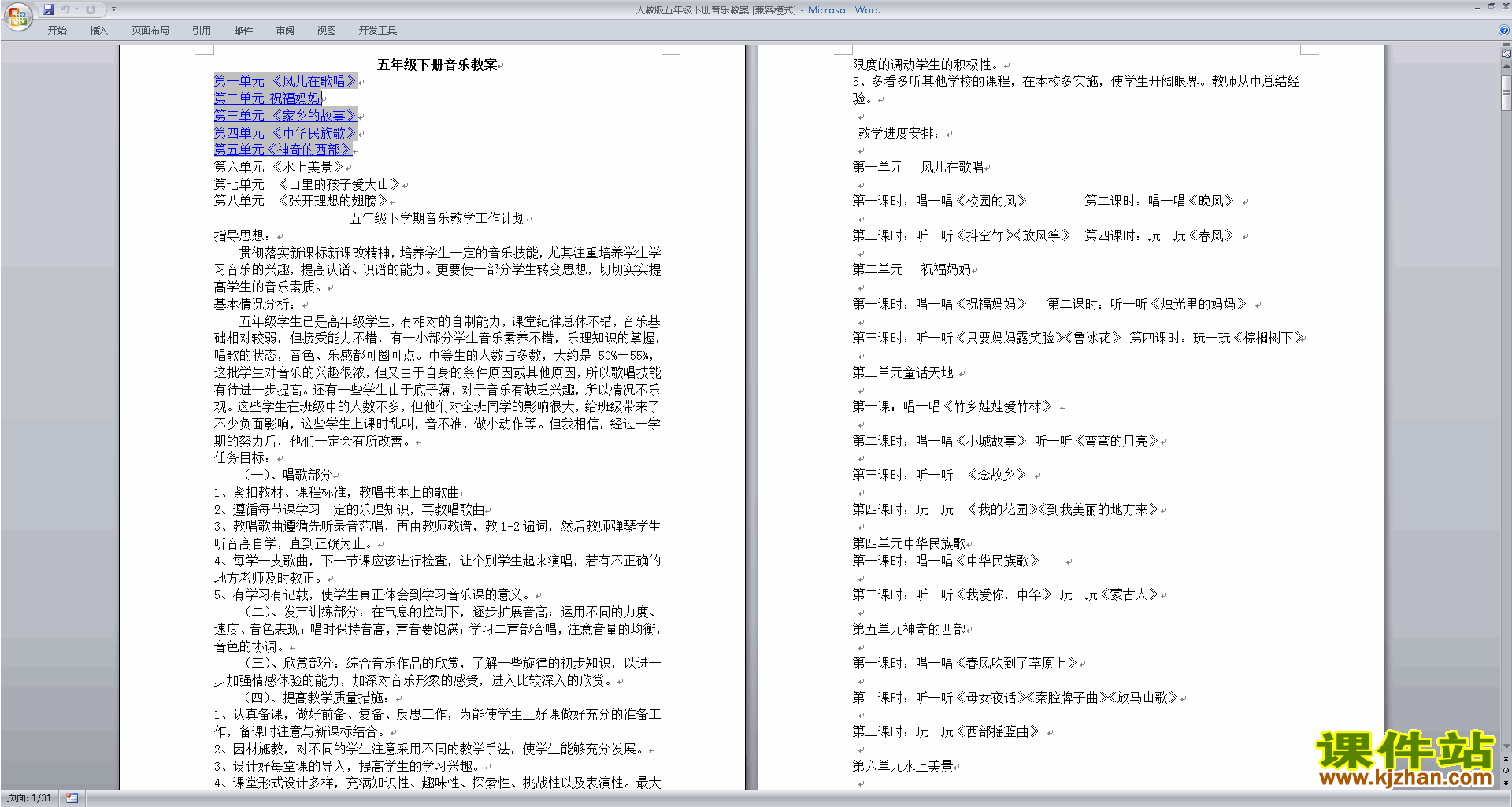Image resolution: width=1512 pixels, height=807 pixels.
Task: Follow the 第二单元 祝福妈妈 link
Action: coord(267,98)
